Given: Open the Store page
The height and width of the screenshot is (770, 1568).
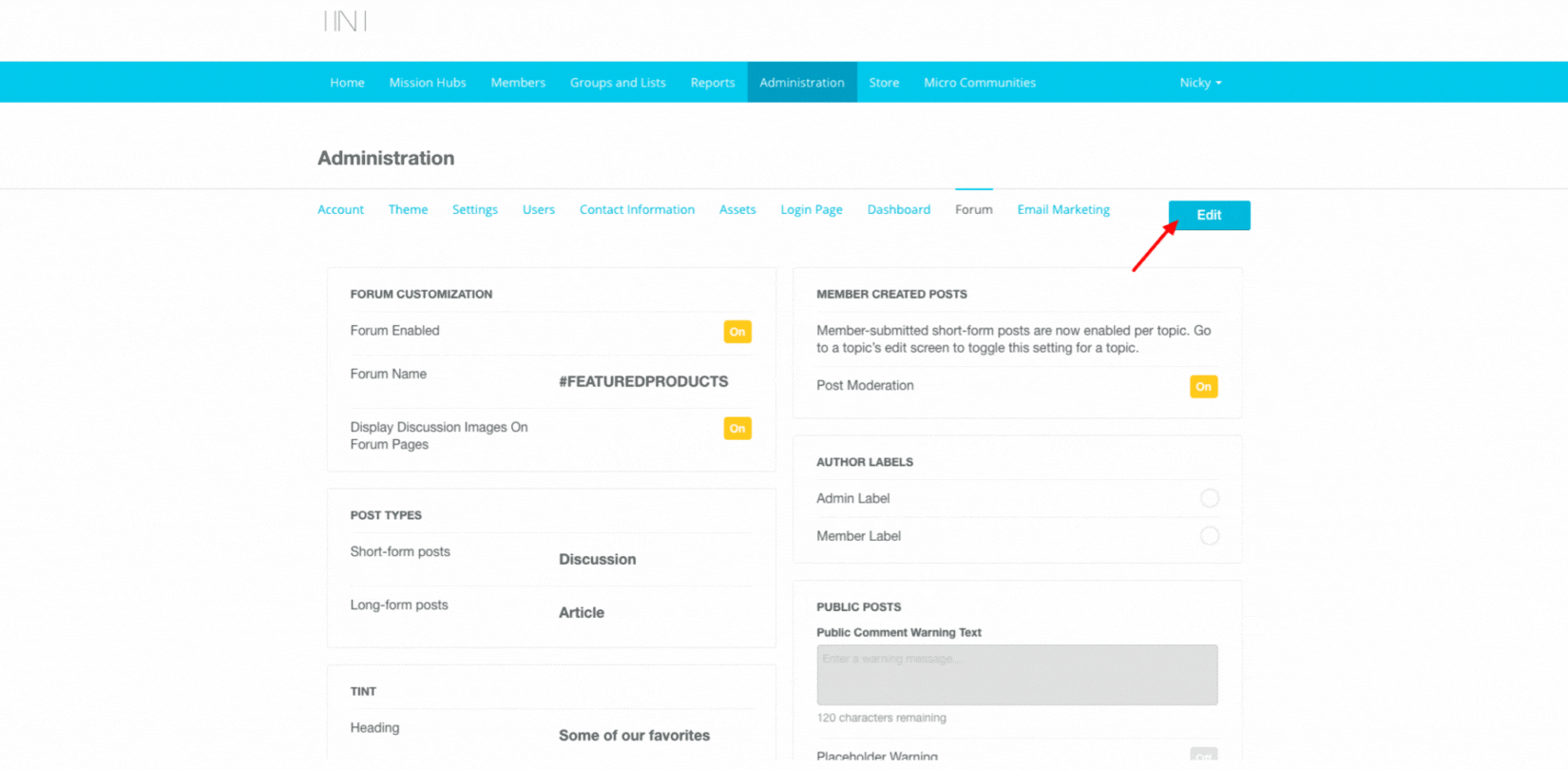Looking at the screenshot, I should 884,83.
